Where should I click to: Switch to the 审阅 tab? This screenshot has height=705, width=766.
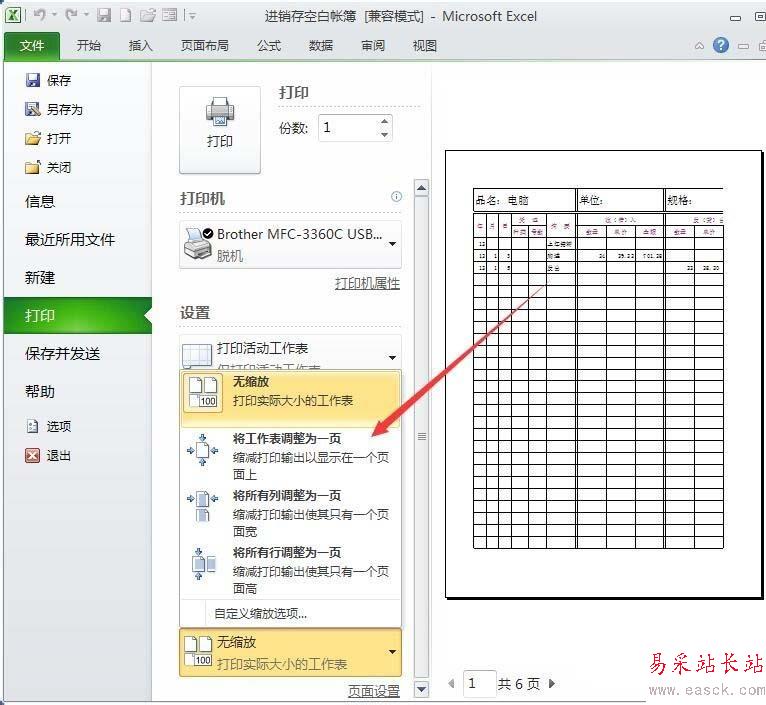click(373, 46)
